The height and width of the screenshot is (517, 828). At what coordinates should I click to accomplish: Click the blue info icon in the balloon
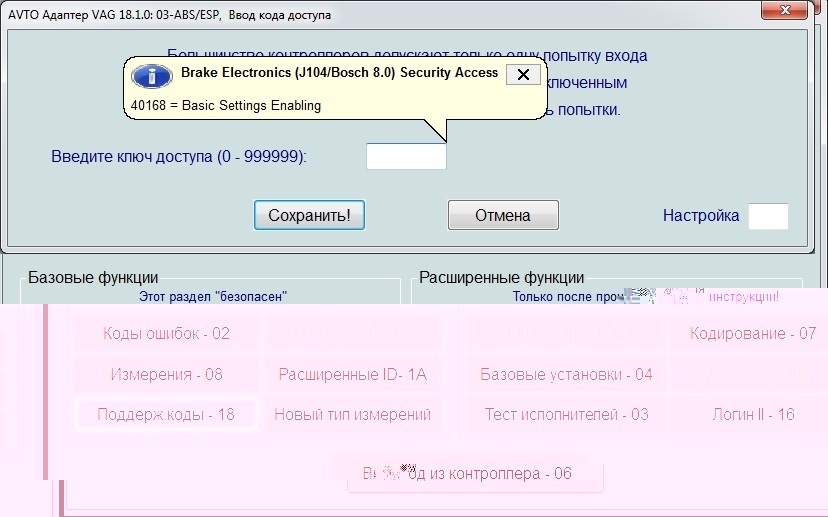(x=151, y=76)
